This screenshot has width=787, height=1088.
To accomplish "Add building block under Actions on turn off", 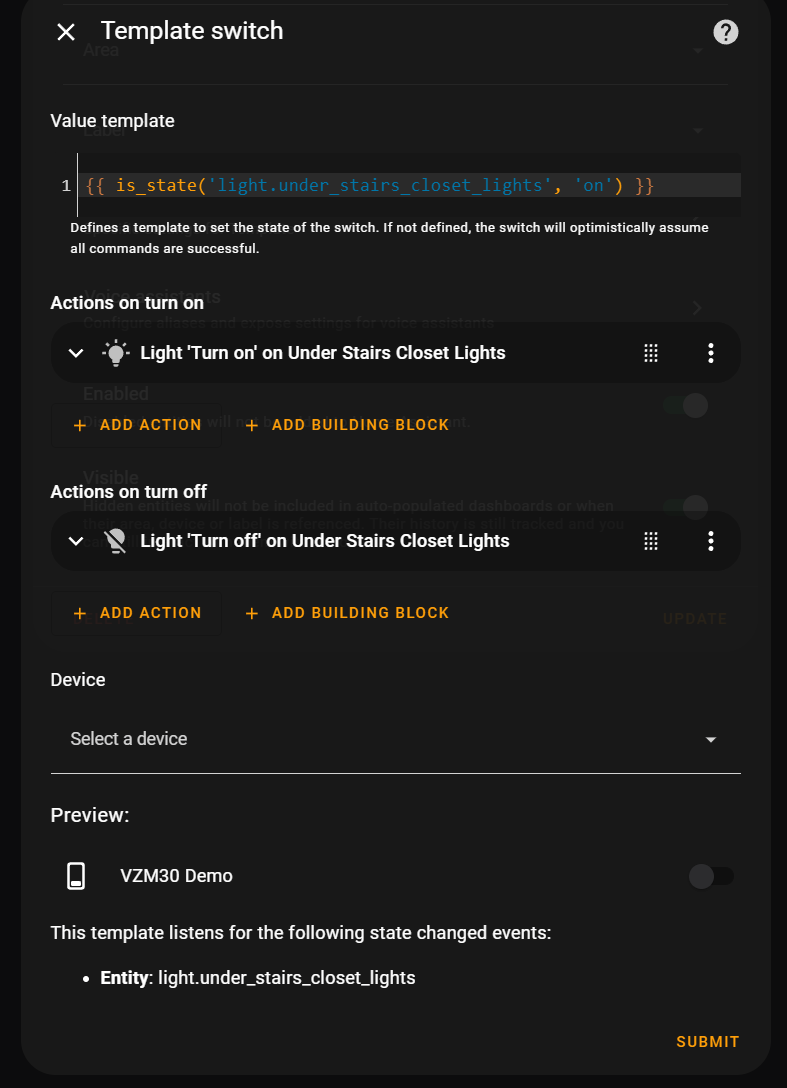I will point(347,613).
